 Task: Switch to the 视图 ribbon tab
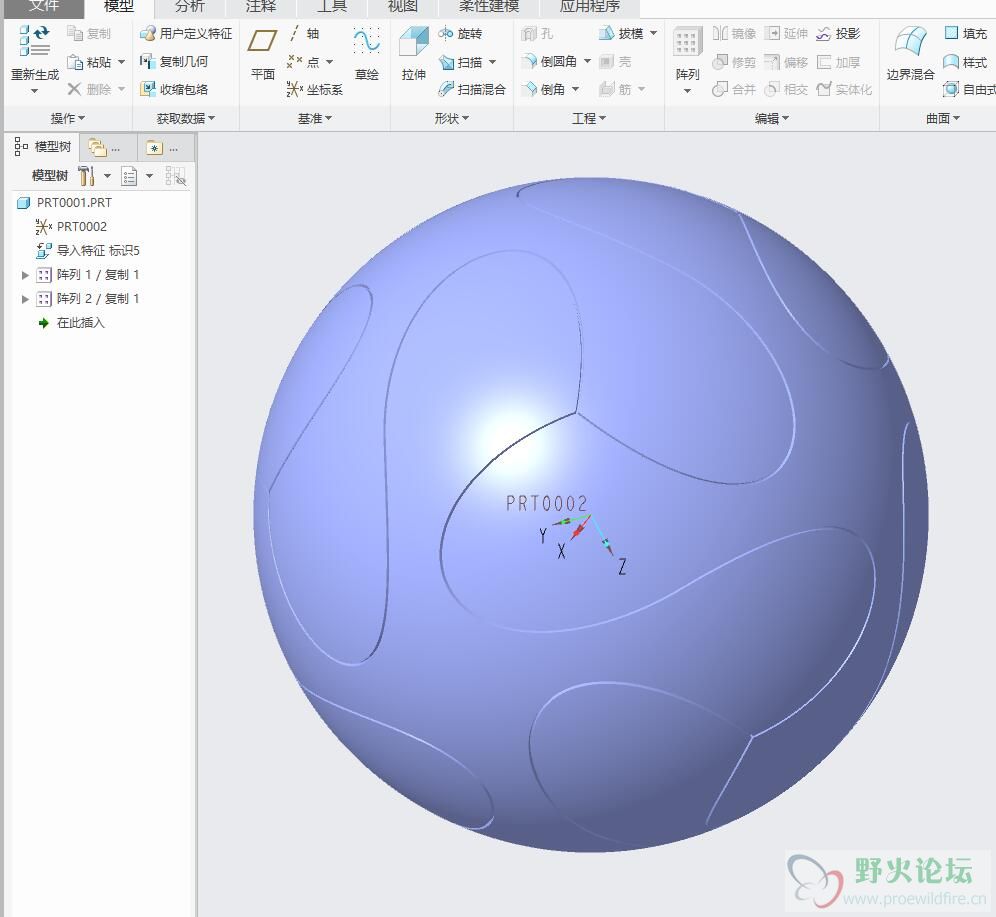click(x=403, y=6)
